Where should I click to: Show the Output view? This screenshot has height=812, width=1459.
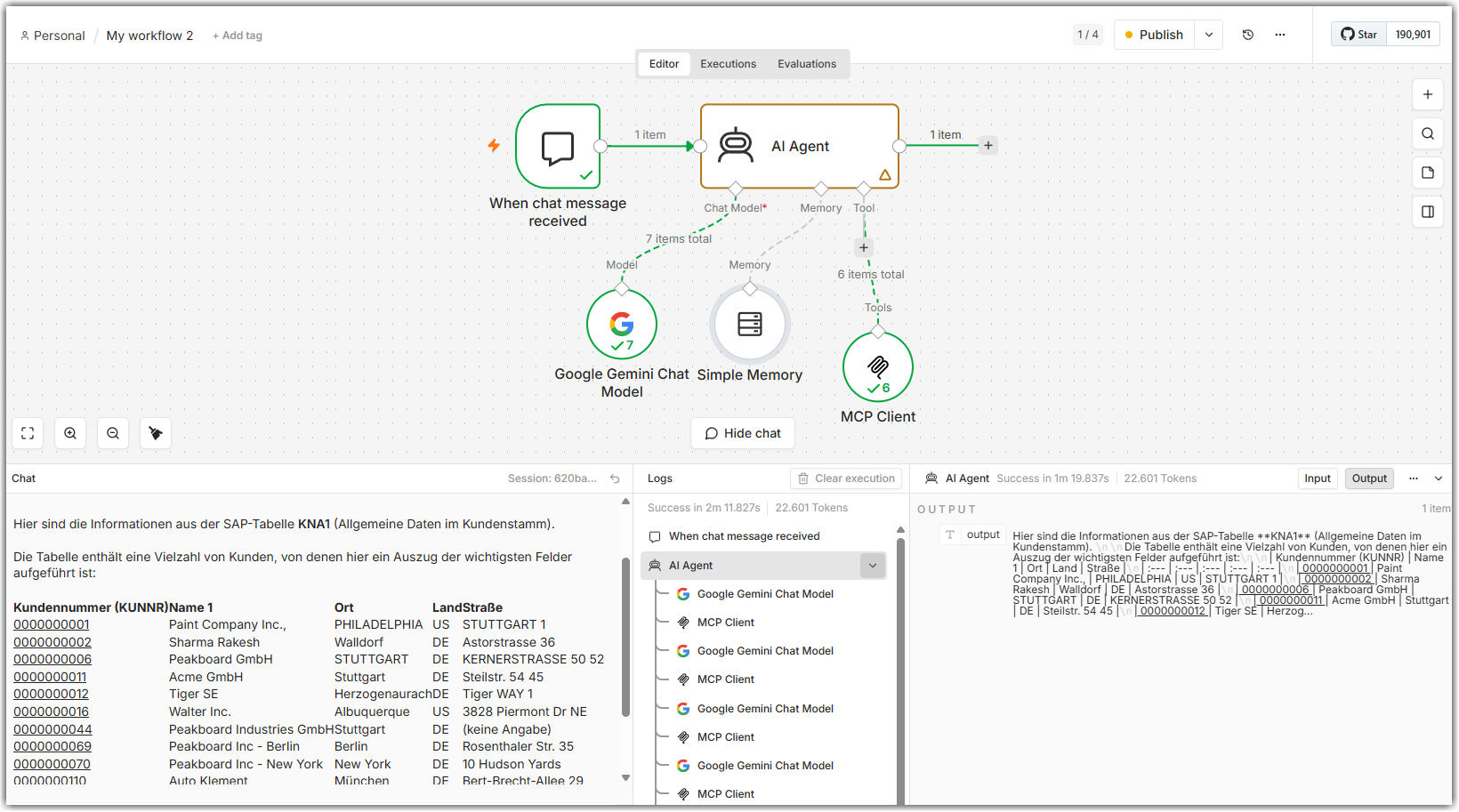point(1369,478)
